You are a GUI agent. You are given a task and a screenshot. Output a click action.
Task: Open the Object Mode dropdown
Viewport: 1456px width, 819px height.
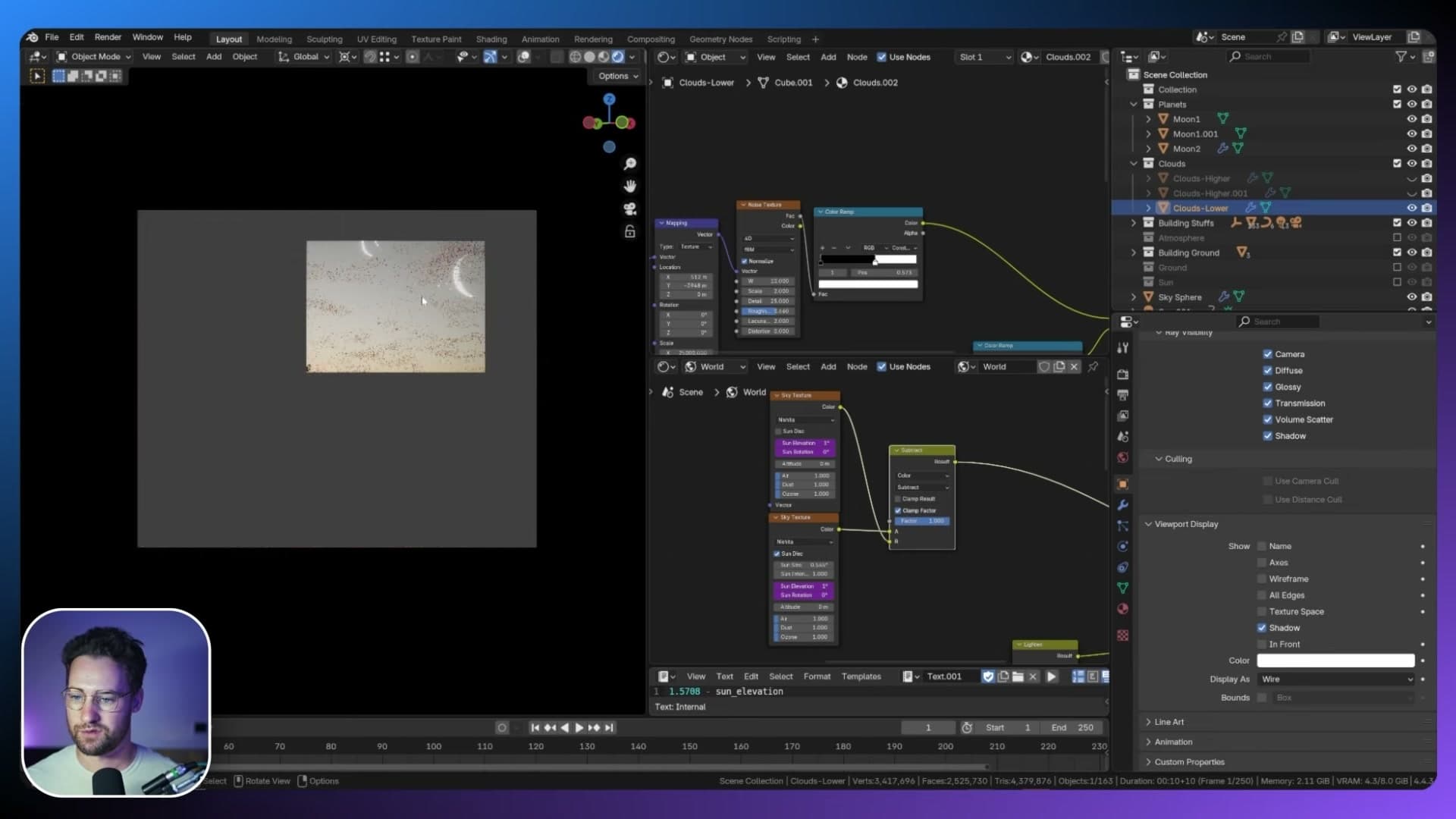(x=94, y=57)
